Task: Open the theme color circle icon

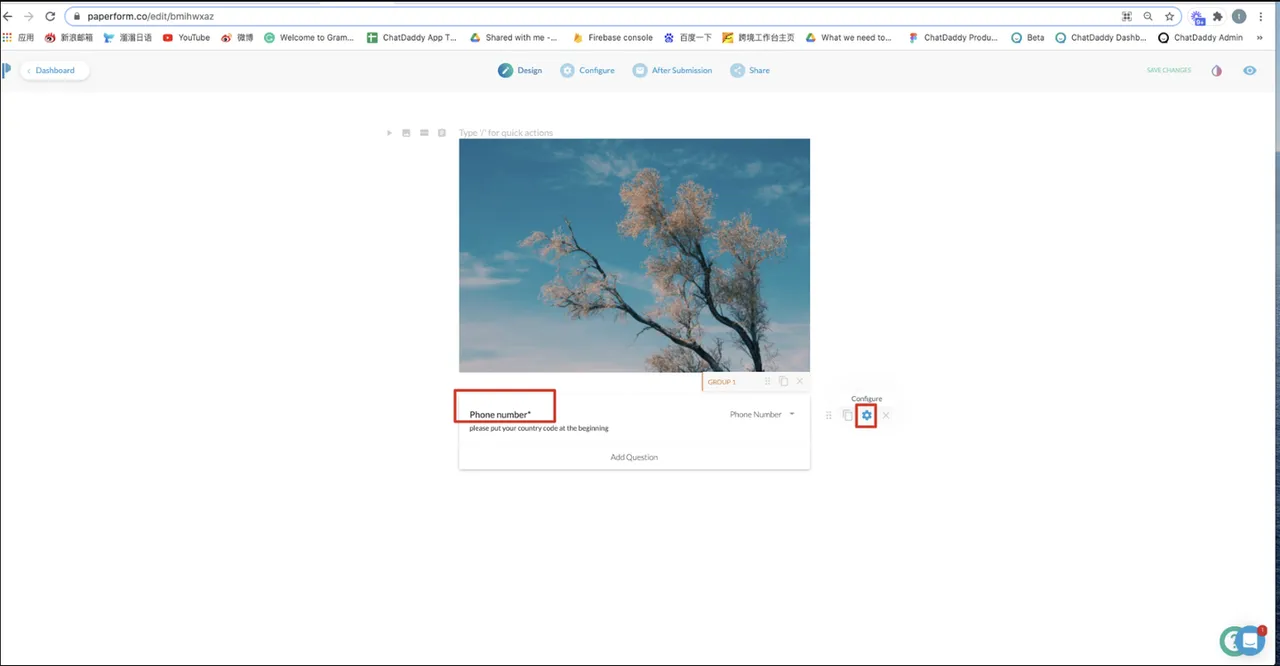Action: 1216,71
